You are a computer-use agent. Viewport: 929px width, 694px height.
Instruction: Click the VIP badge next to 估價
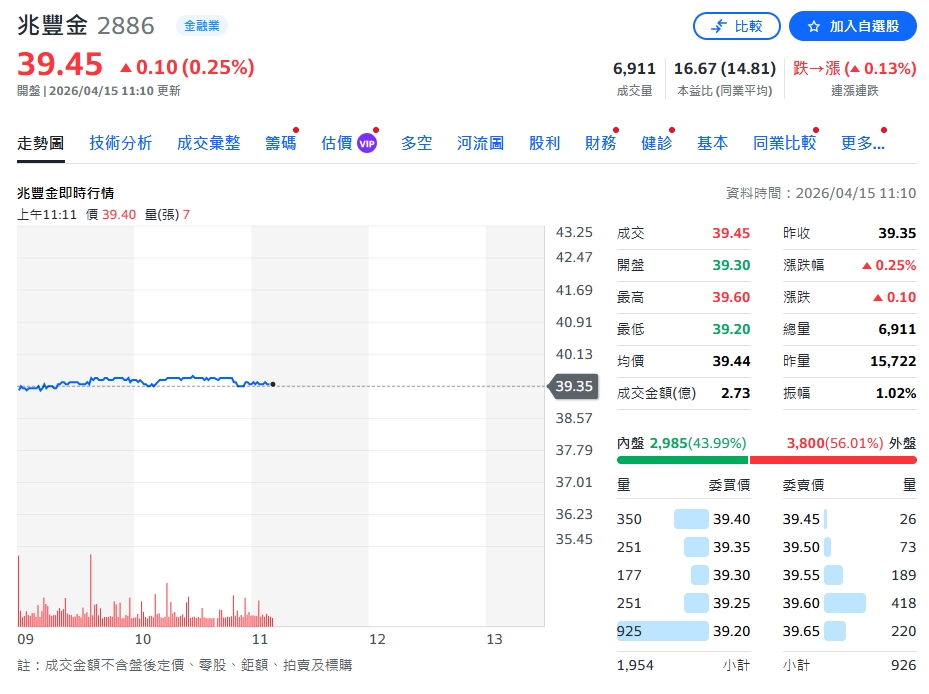365,142
